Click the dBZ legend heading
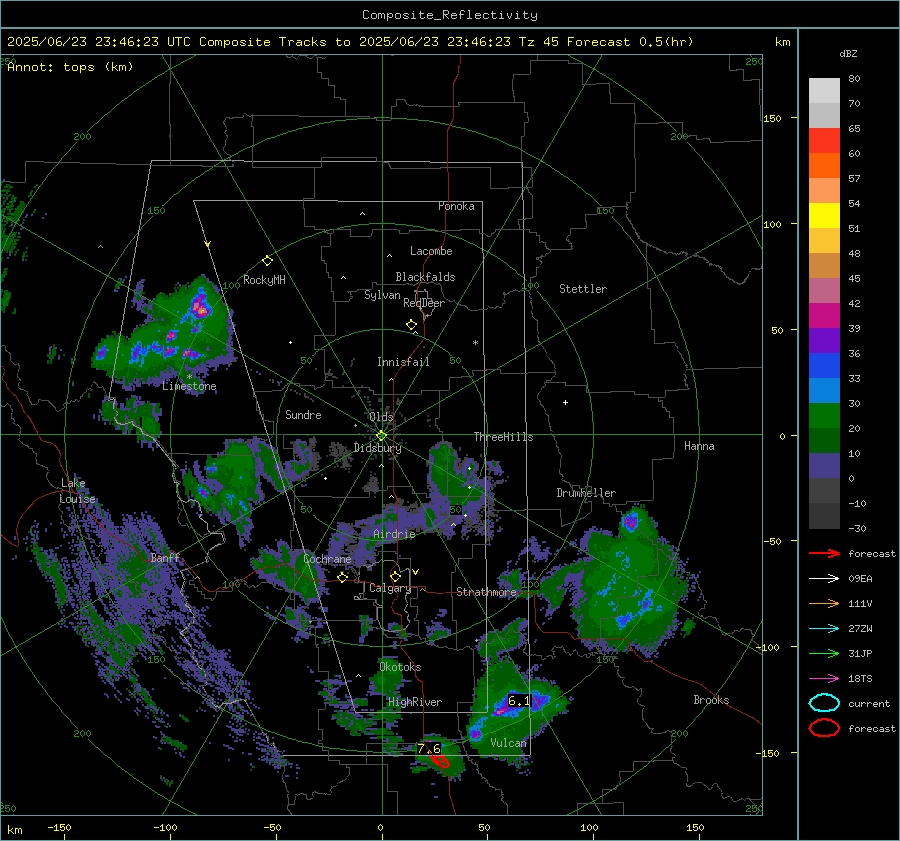The image size is (900, 841). [848, 54]
